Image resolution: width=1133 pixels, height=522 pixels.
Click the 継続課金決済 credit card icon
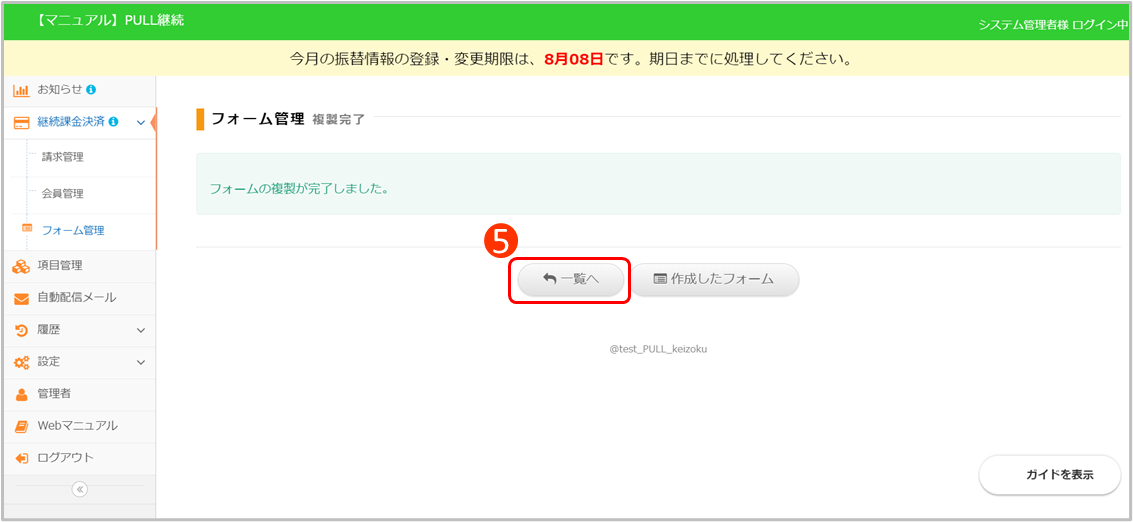point(21,122)
